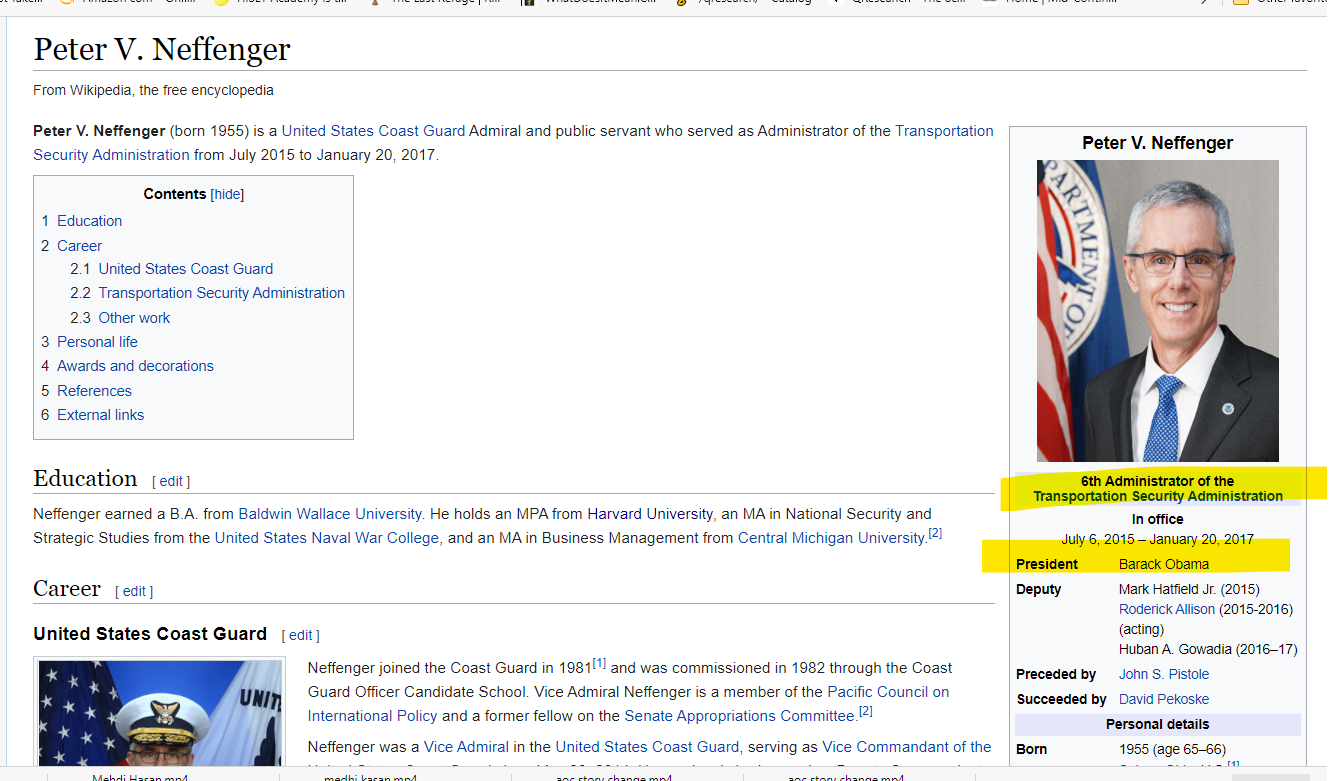
Task: Follow citation [2] after Central Michigan University
Action: pos(935,533)
